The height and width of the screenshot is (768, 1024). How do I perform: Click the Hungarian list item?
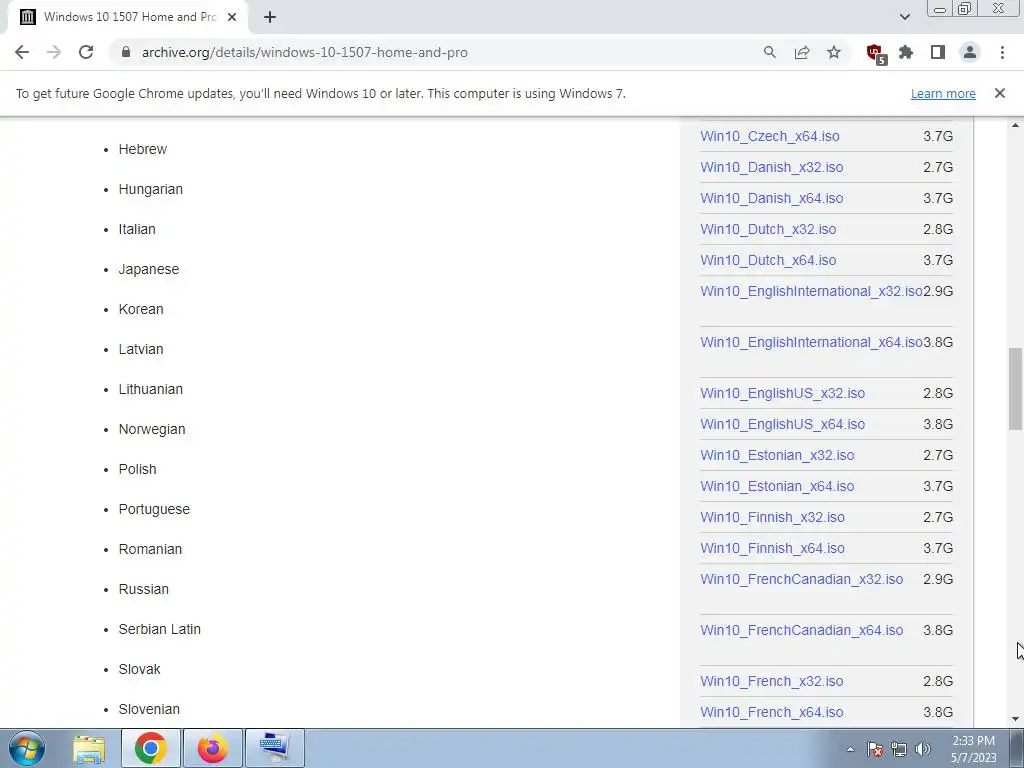pos(150,189)
